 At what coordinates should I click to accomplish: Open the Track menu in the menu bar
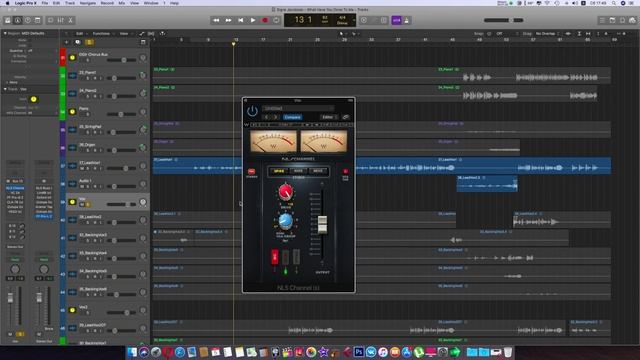tap(70, 3)
